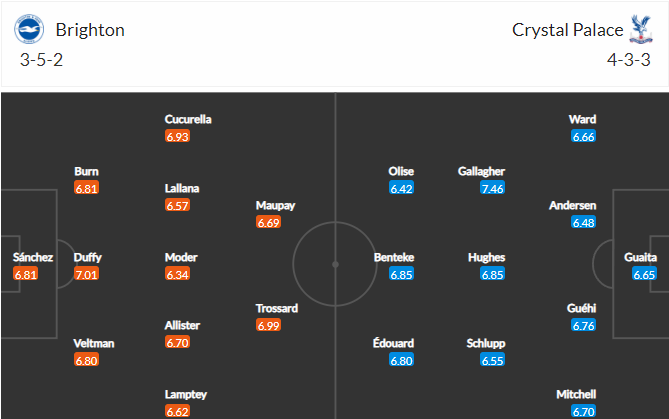Click the Brighton club crest icon
Image resolution: width=669 pixels, height=419 pixels.
(29, 29)
